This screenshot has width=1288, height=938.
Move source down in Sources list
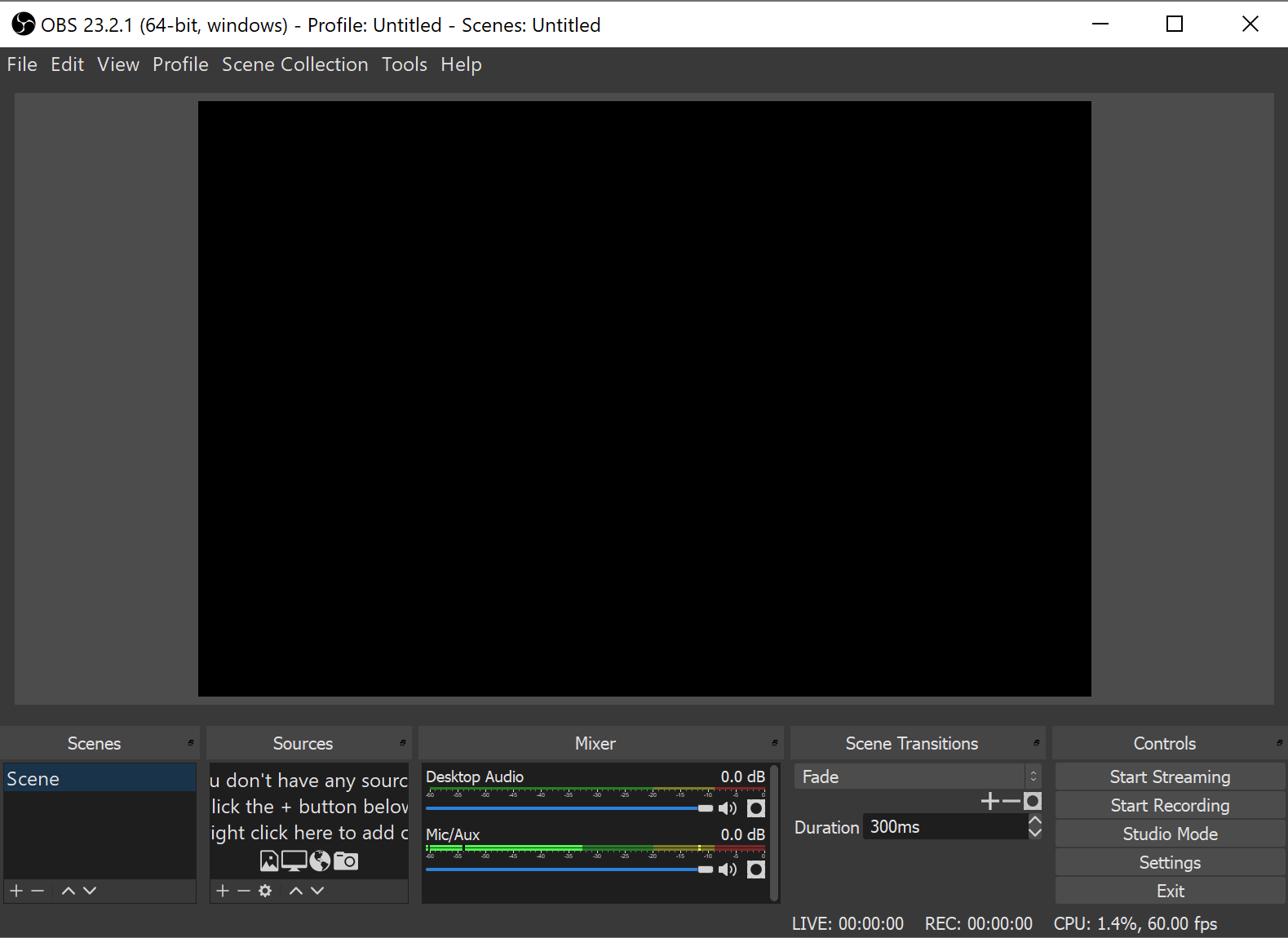(x=317, y=891)
